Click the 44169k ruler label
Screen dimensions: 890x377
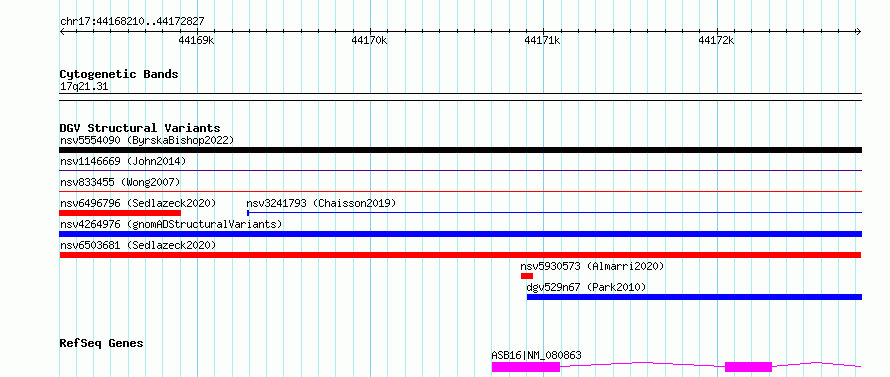[196, 40]
